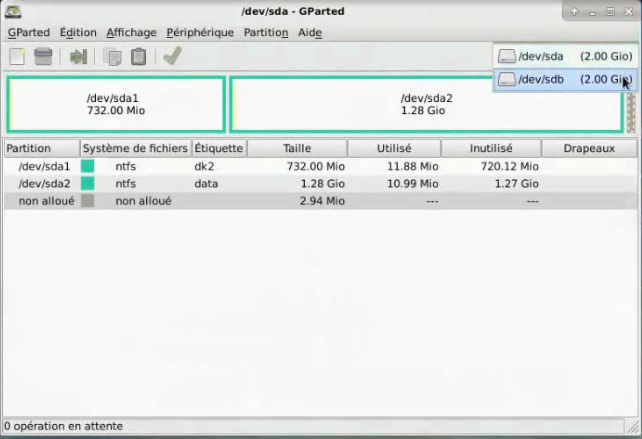642x439 pixels.
Task: Open the Aide menu
Action: [x=310, y=32]
